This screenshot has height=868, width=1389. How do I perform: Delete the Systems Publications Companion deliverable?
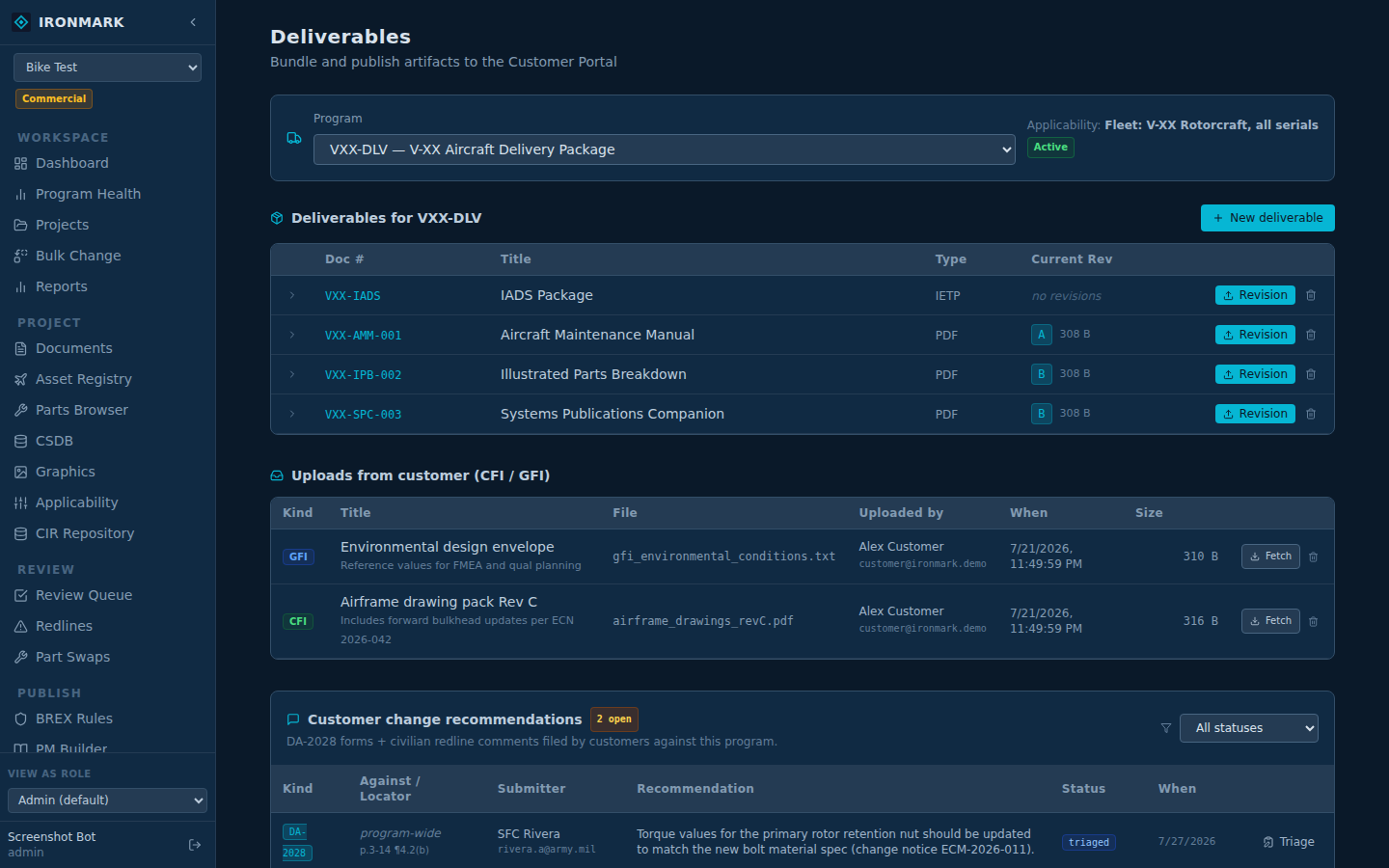click(x=1311, y=414)
